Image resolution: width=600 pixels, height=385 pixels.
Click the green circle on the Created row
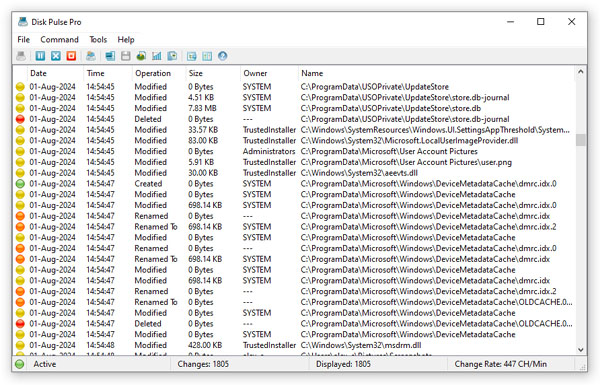coord(20,184)
